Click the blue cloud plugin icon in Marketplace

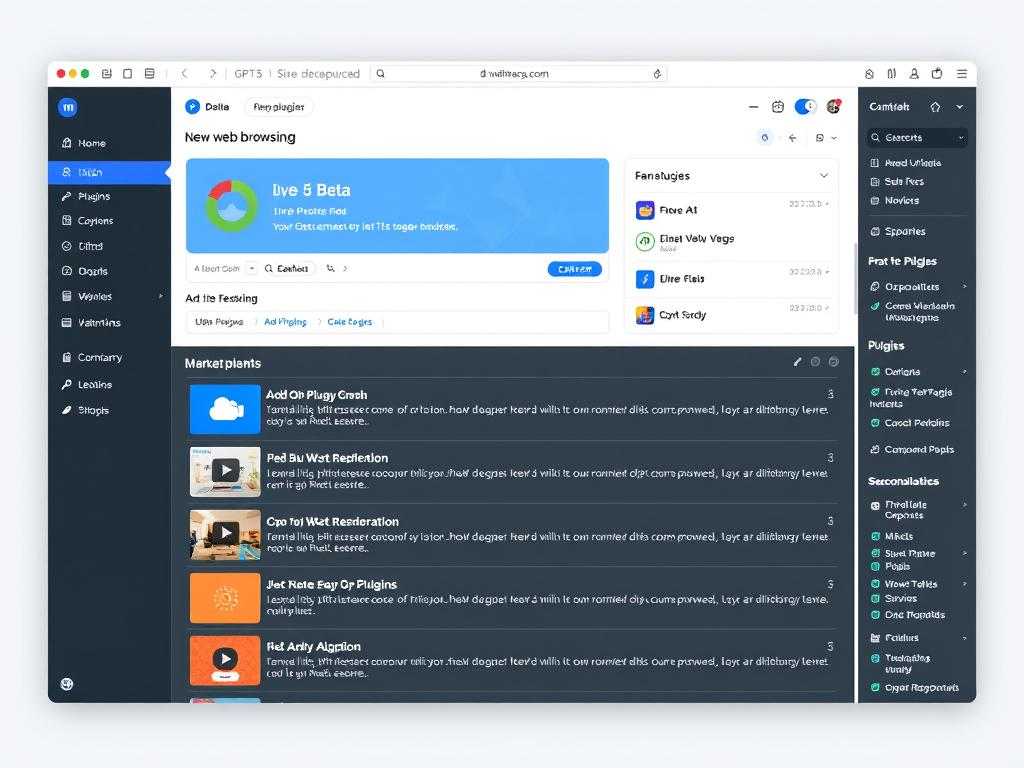click(x=225, y=409)
